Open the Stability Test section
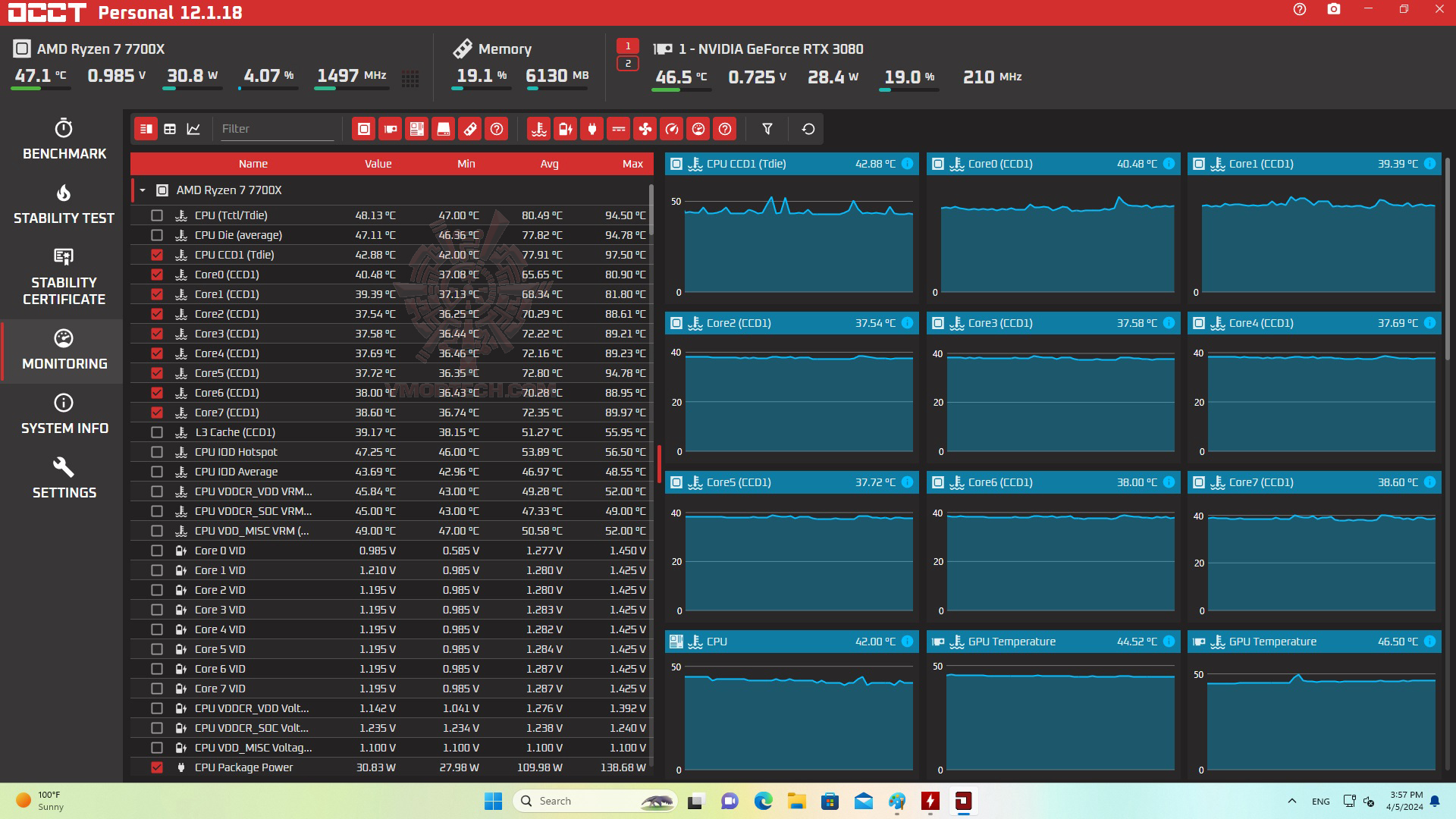1456x819 pixels. click(64, 205)
